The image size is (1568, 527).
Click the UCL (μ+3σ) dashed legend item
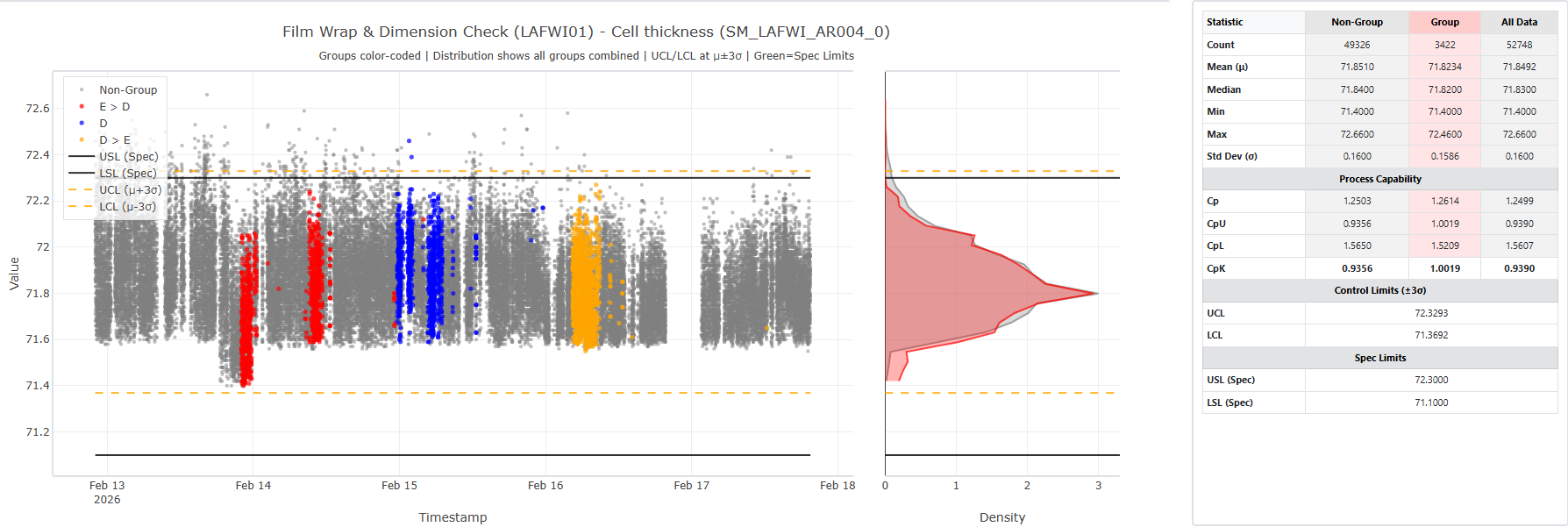130,189
